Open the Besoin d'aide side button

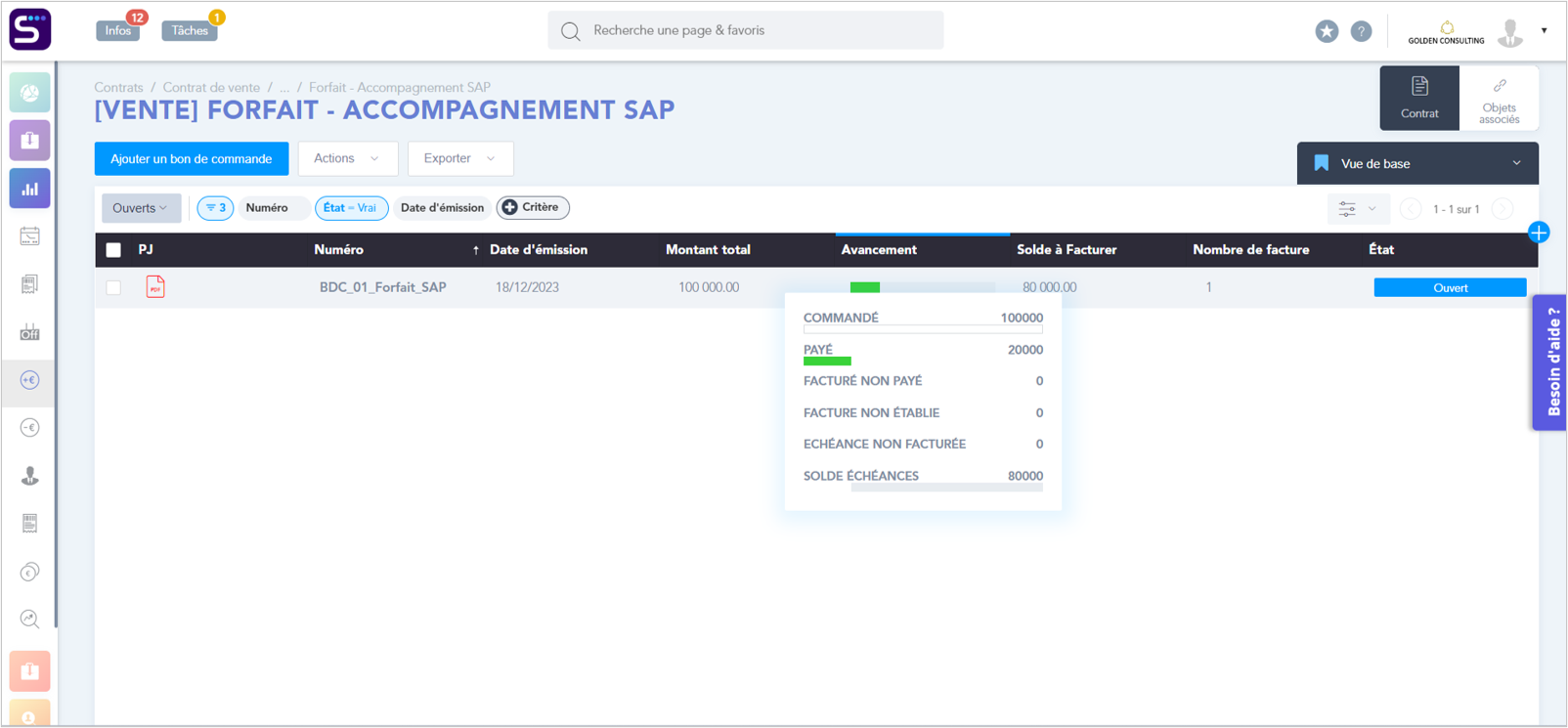[x=1550, y=363]
